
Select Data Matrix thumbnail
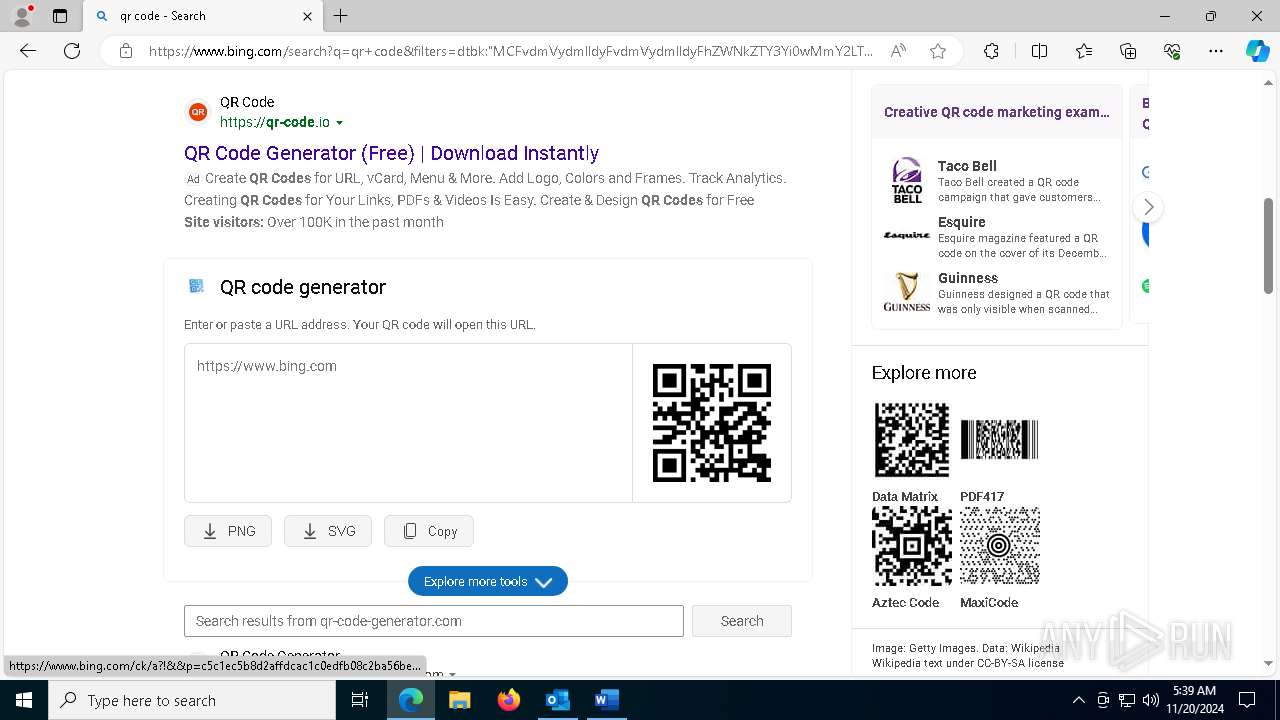point(911,440)
